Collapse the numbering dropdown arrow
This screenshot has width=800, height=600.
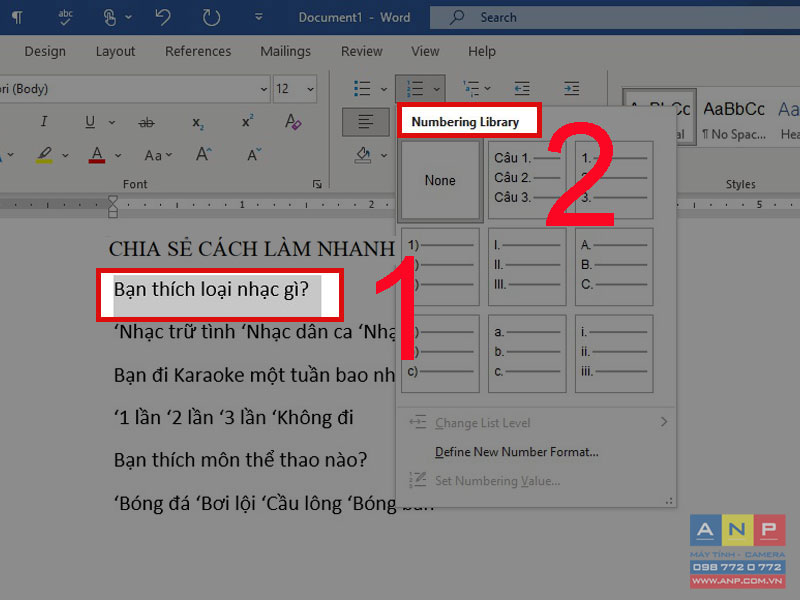tap(437, 89)
